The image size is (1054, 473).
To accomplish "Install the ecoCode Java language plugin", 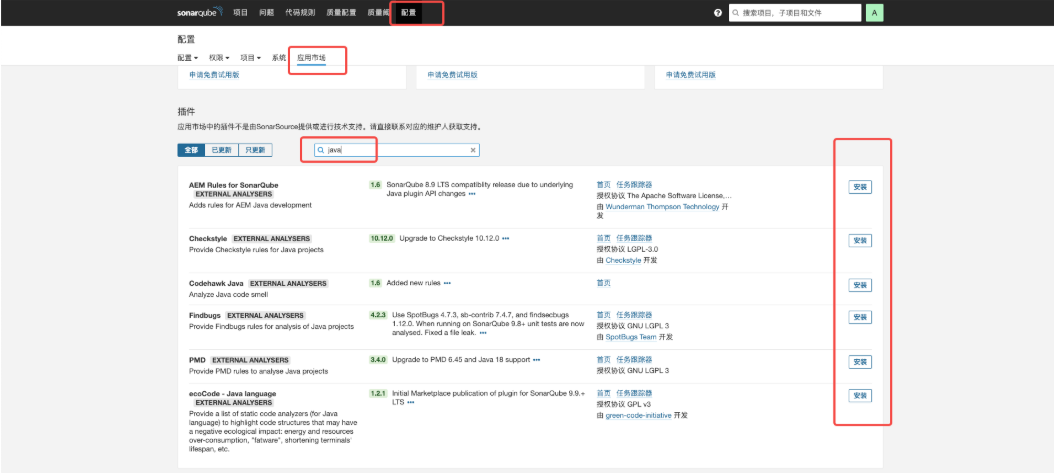I will pyautogui.click(x=860, y=396).
